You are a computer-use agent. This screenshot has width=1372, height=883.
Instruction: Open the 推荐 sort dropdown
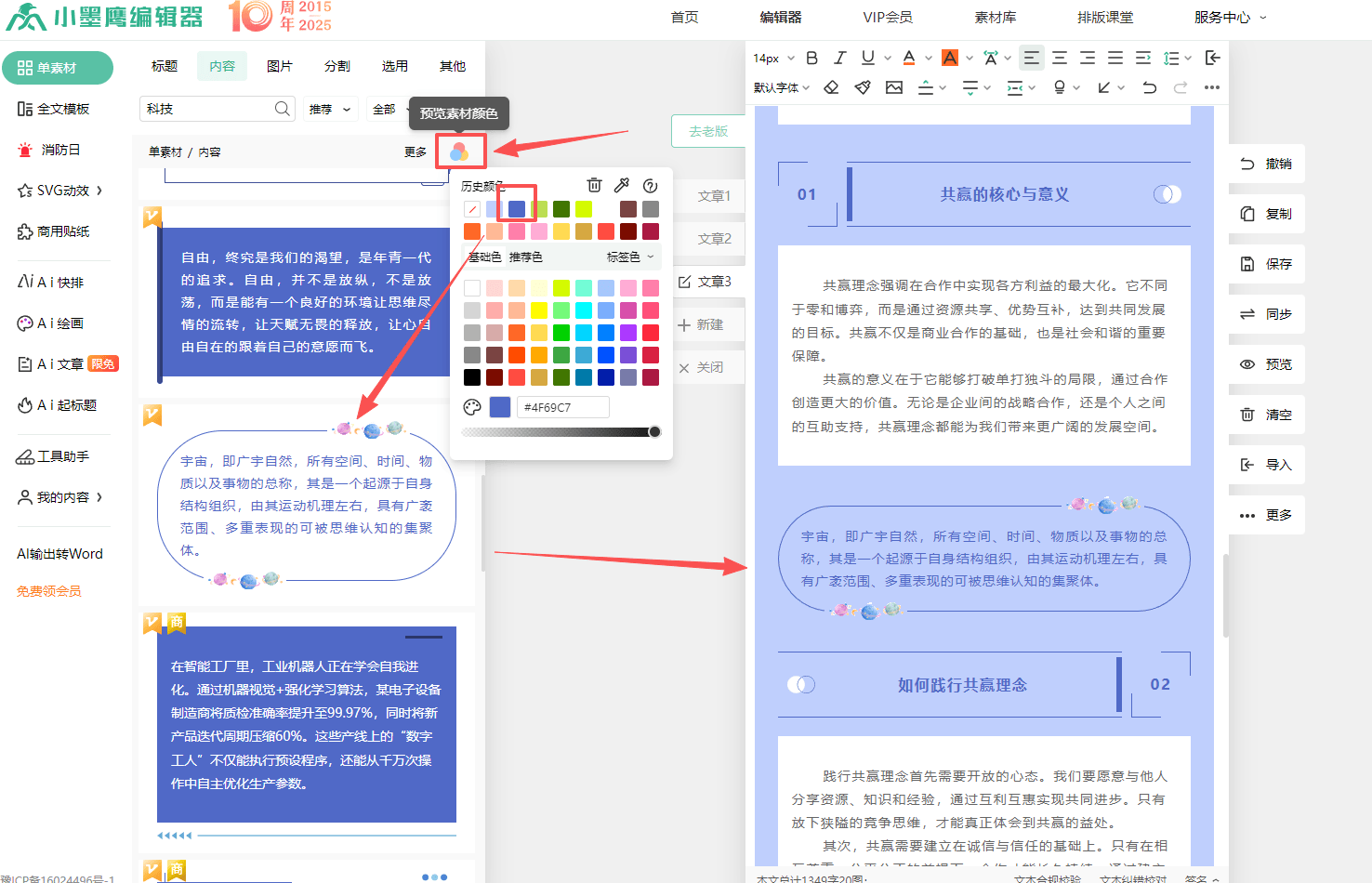[x=330, y=109]
